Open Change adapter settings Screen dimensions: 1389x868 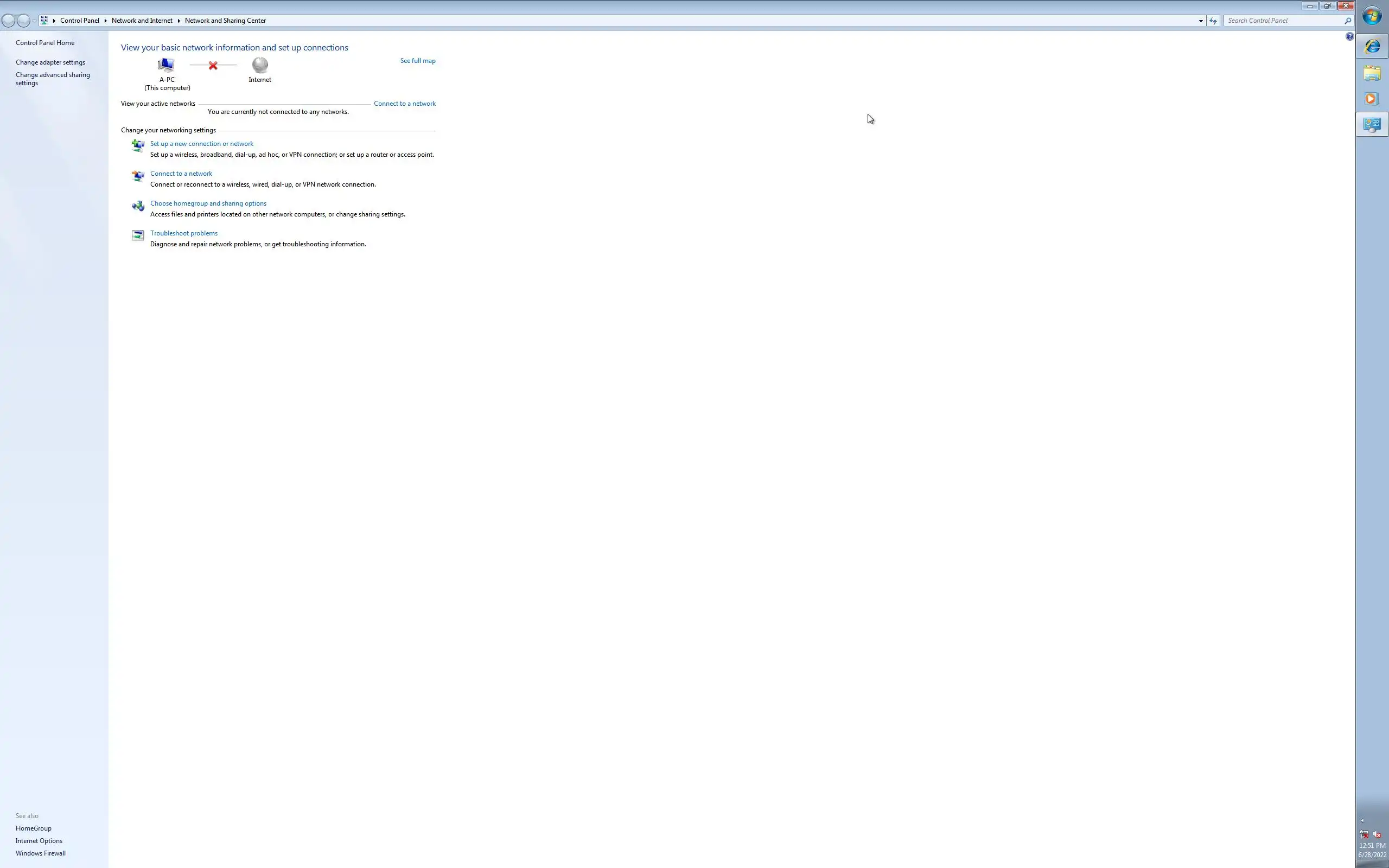[50, 62]
